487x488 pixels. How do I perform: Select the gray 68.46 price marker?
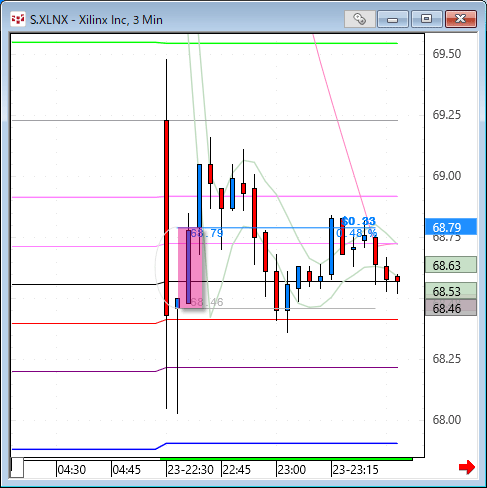(451, 308)
